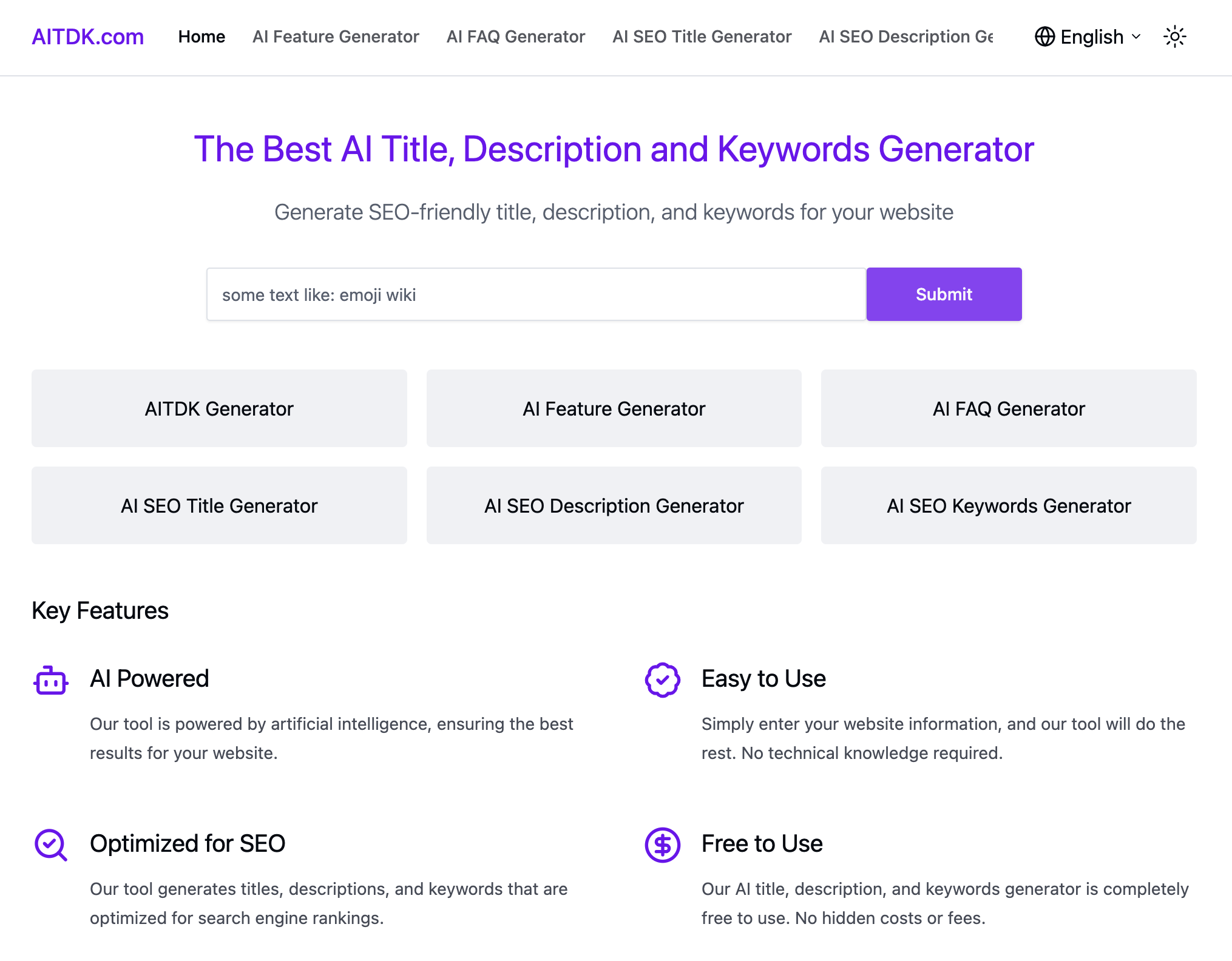This screenshot has width=1232, height=961.
Task: Focus the emoji wiki text input field
Action: tap(536, 294)
